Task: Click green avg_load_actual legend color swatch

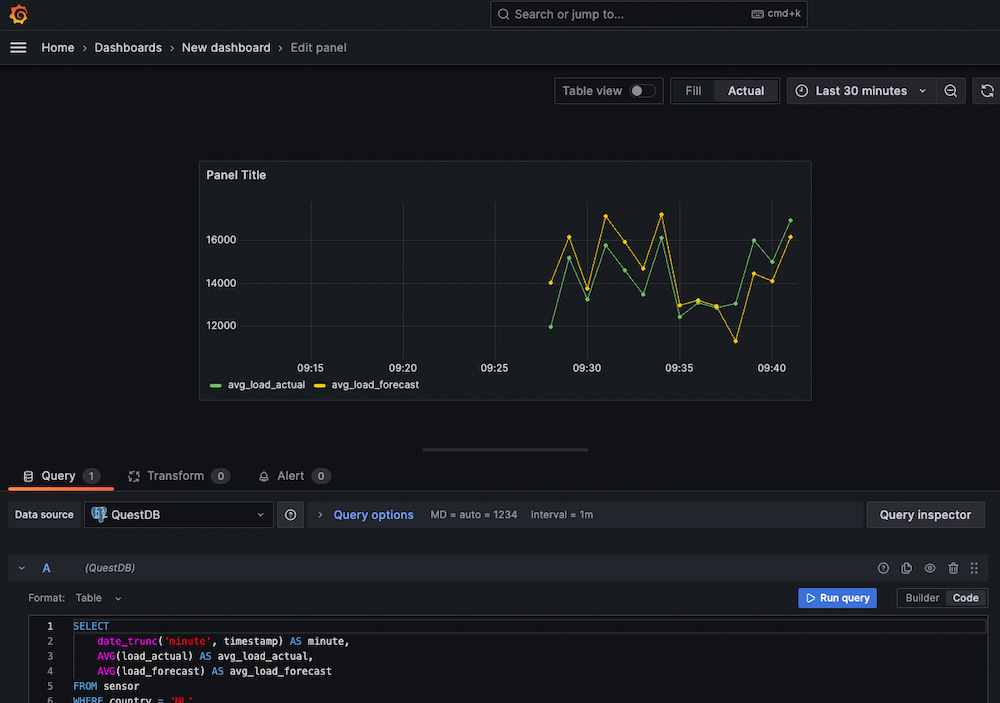Action: point(216,385)
